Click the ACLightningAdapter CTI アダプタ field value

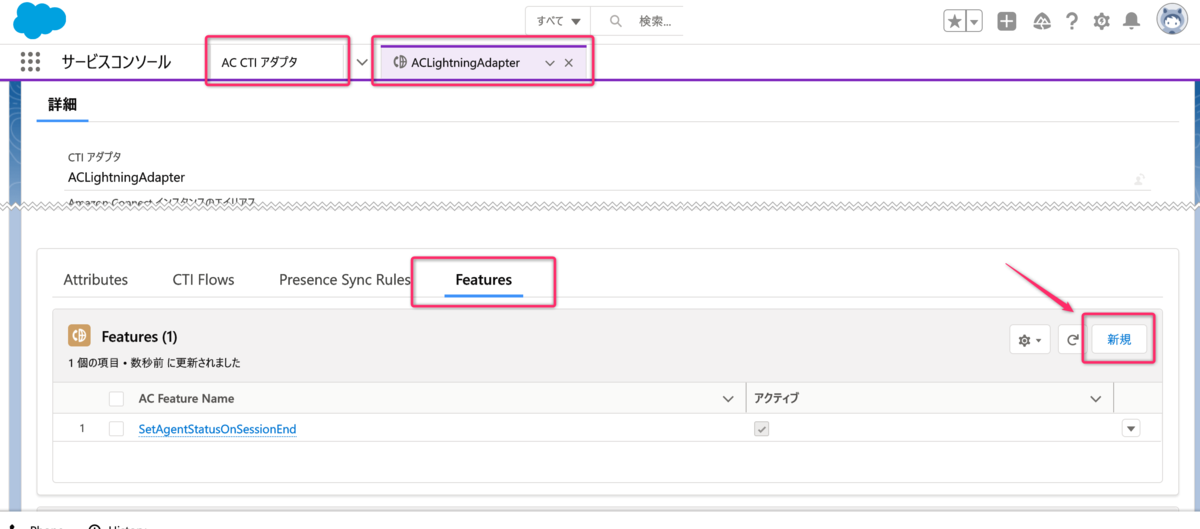(126, 177)
